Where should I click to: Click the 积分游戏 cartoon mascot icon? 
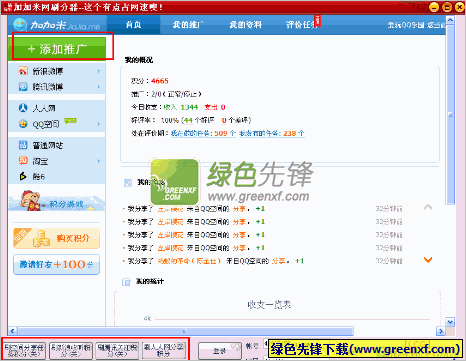click(x=31, y=201)
